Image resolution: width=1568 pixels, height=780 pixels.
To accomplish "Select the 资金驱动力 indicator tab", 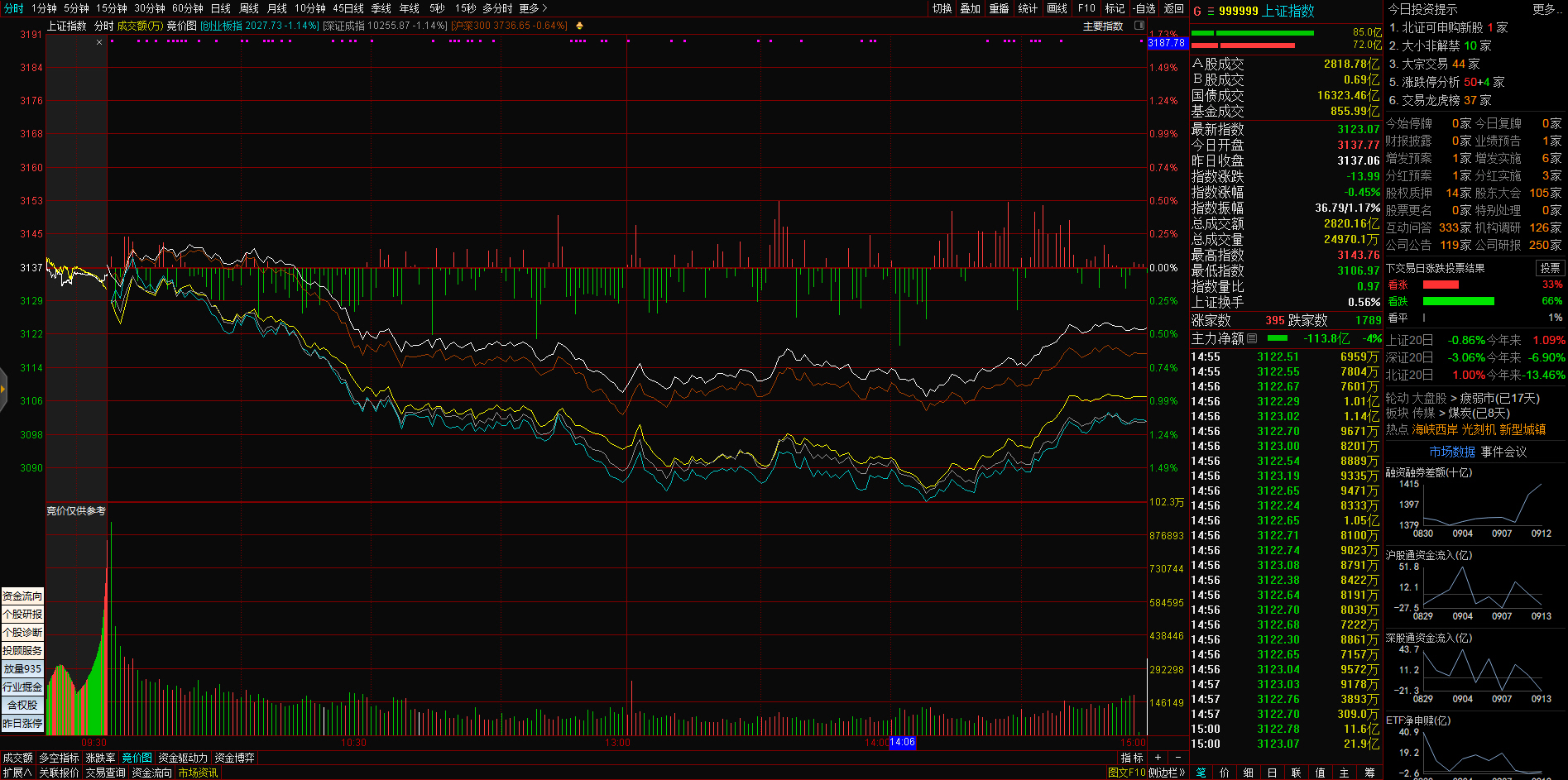I will (183, 758).
